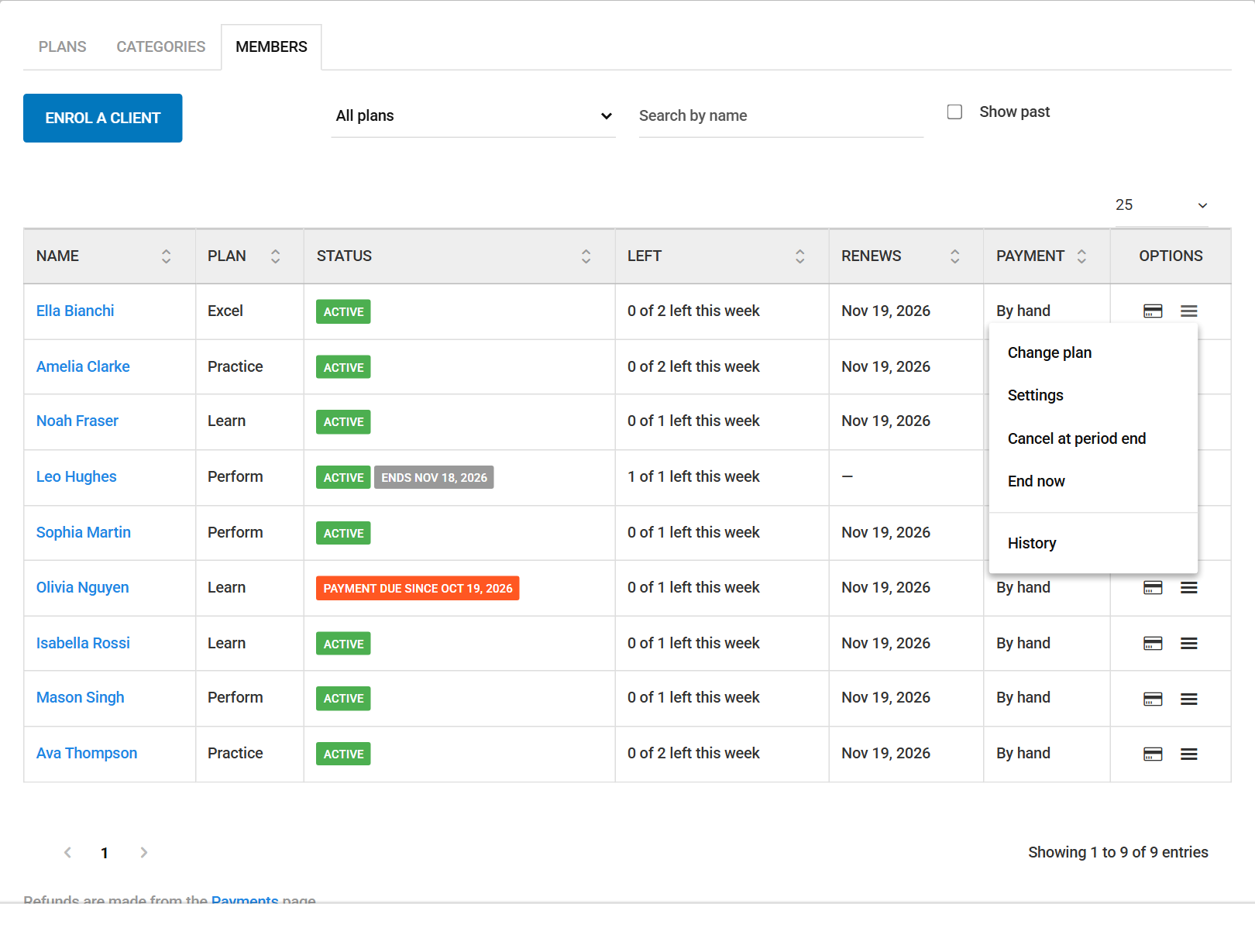This screenshot has height=952, width=1255.
Task: Sort table by Name column arrows
Action: click(x=166, y=256)
